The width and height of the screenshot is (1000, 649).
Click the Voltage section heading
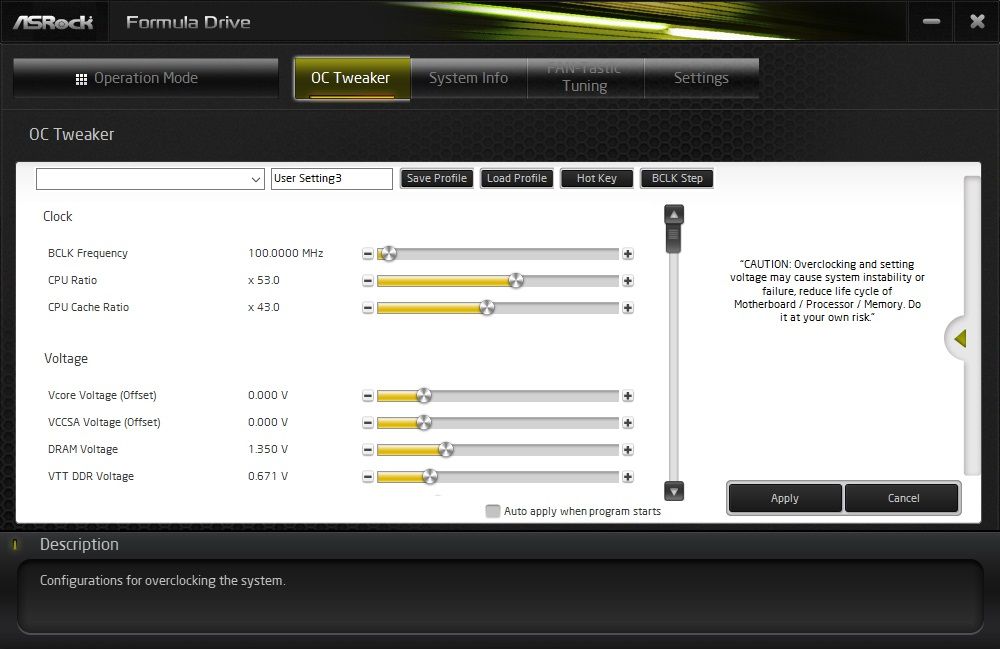(x=66, y=358)
